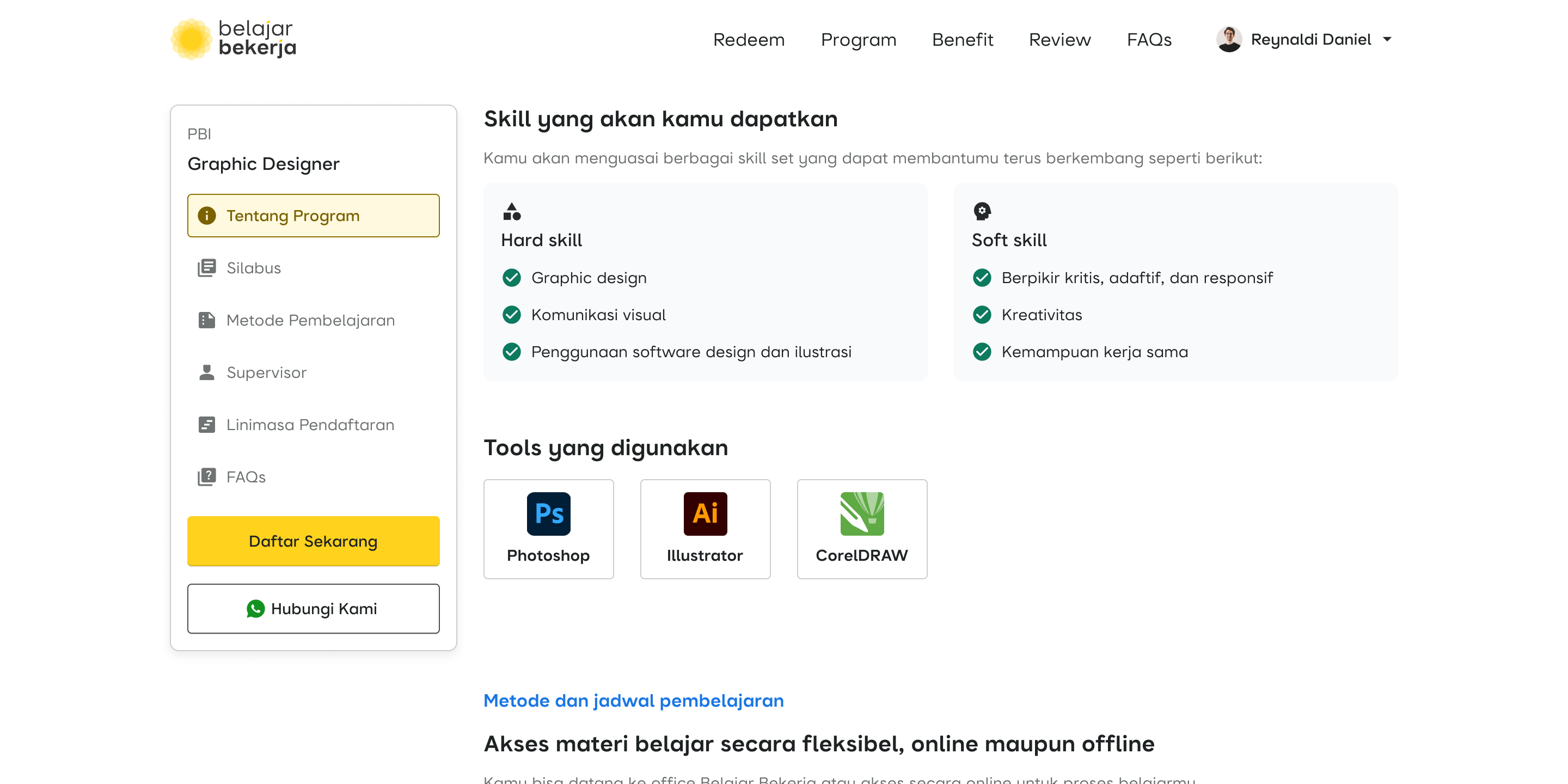Go to Metode Pembelajaran section
The height and width of the screenshot is (784, 1568).
[x=310, y=320]
